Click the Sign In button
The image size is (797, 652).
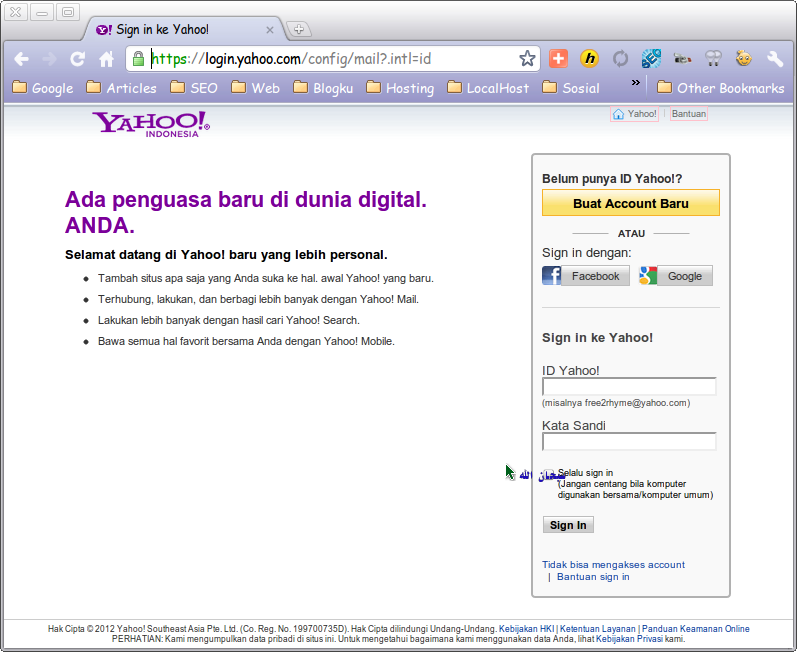(x=568, y=525)
